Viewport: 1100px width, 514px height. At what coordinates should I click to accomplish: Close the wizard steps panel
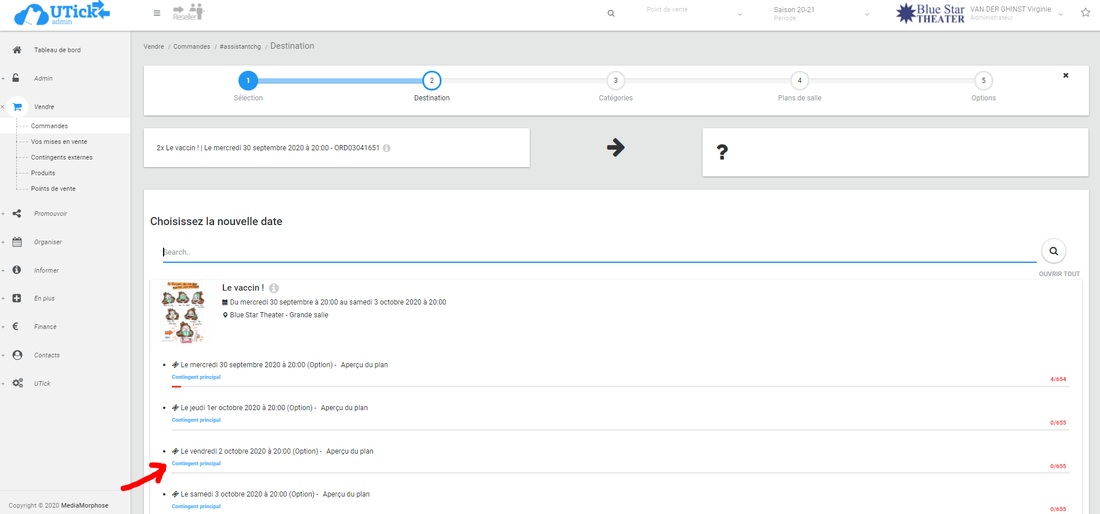click(x=1065, y=75)
